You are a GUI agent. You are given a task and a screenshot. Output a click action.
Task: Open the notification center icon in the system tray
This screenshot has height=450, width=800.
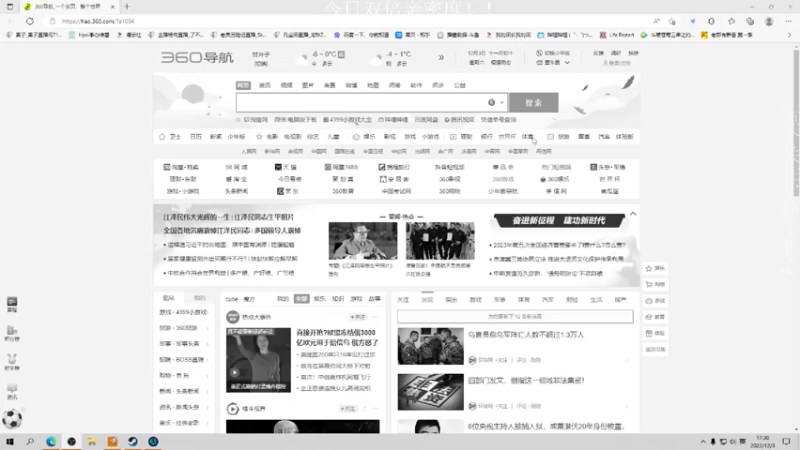tap(786, 441)
